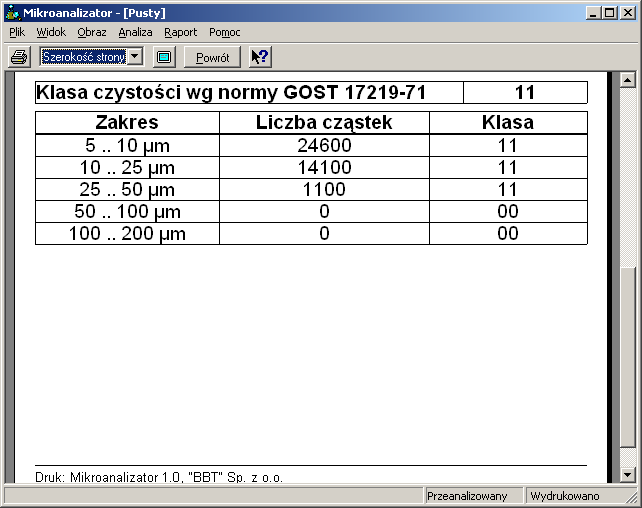Click the Liczba cząstek column header
This screenshot has width=642, height=508.
(324, 122)
